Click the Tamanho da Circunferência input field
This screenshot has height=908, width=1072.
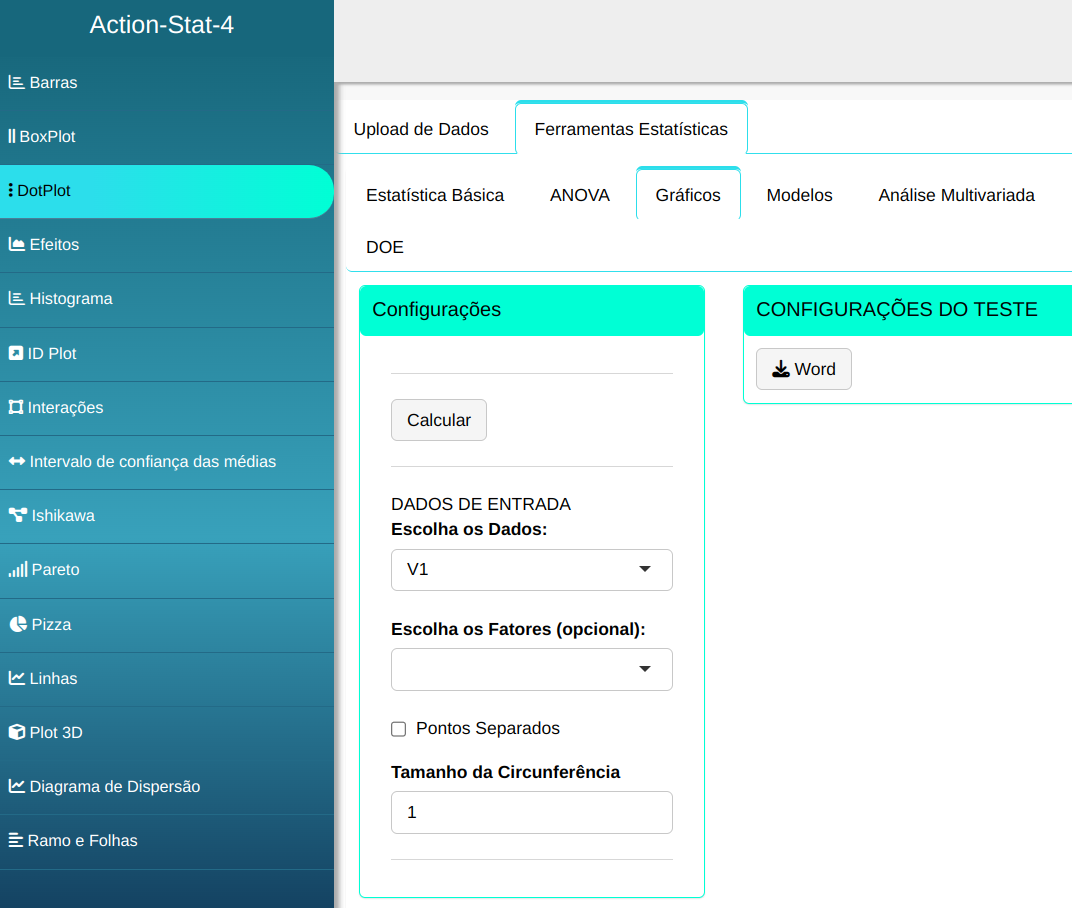coord(531,813)
